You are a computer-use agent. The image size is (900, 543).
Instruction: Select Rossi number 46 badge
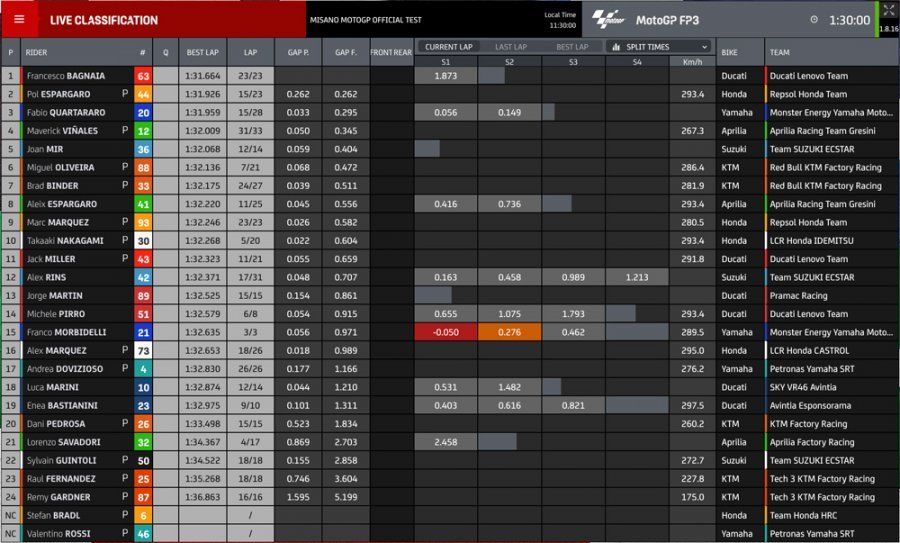point(143,534)
